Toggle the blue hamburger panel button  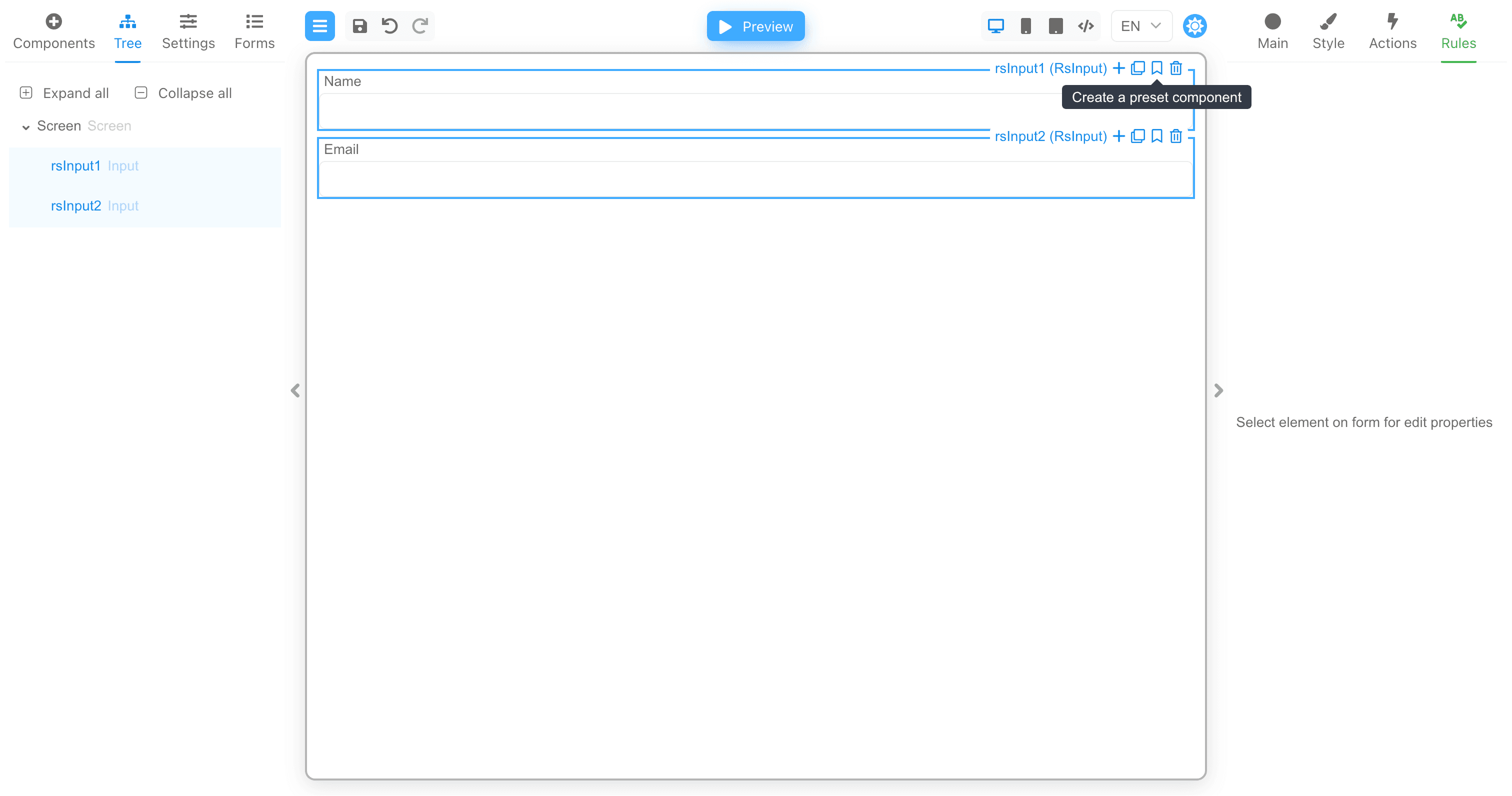[319, 26]
